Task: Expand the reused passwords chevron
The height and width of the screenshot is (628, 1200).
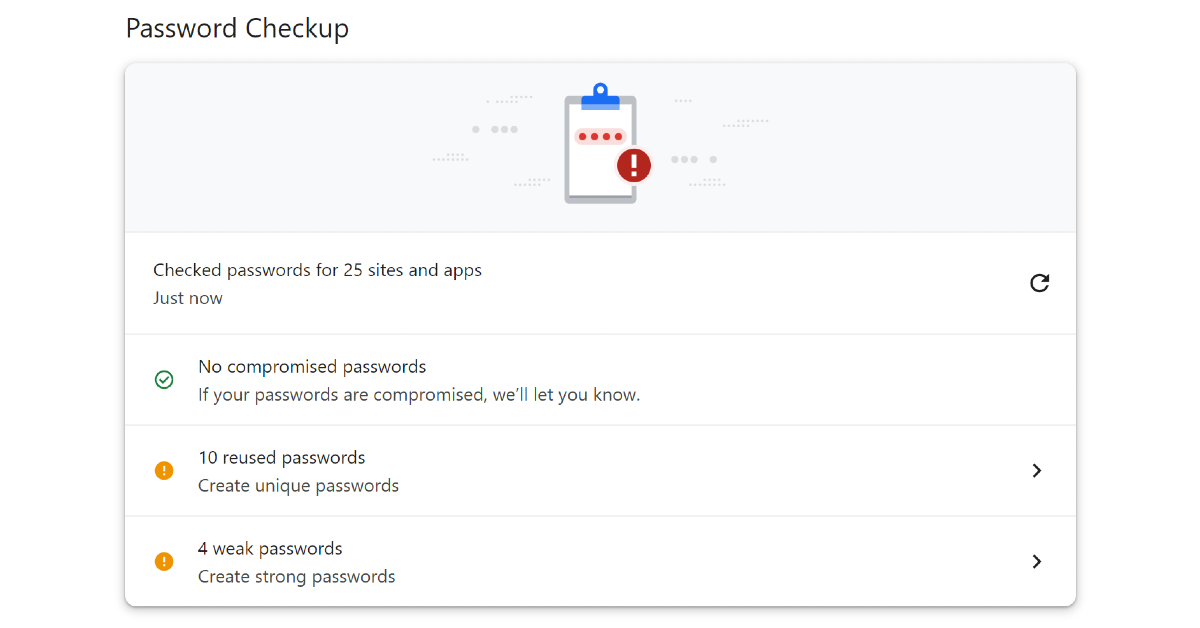Action: pyautogui.click(x=1037, y=470)
